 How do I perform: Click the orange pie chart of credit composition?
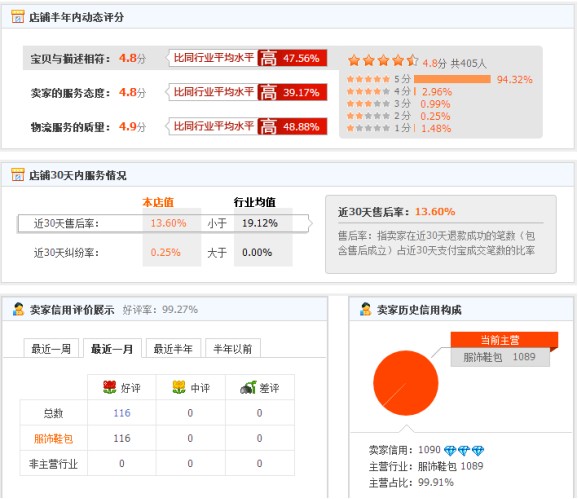[405, 383]
